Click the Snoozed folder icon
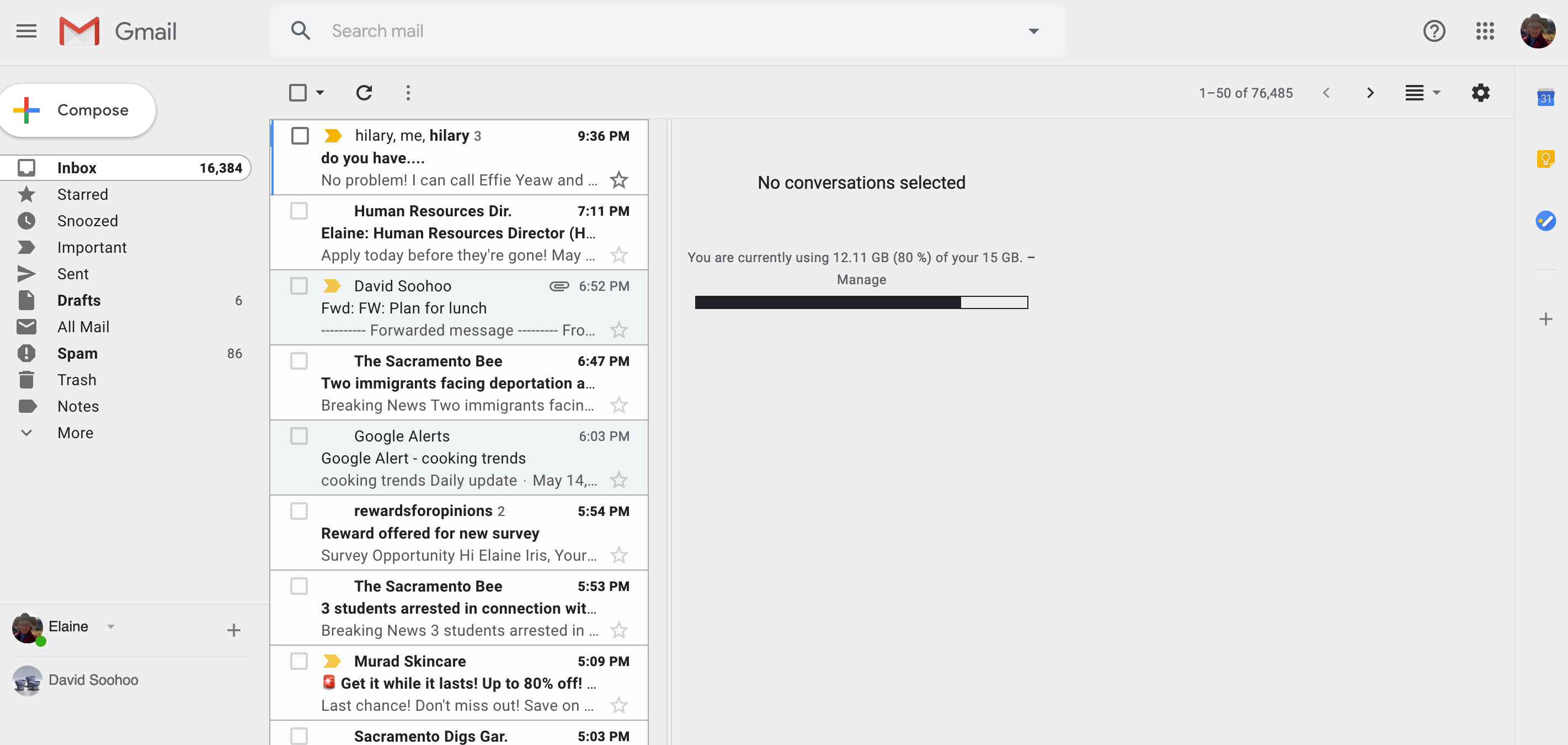 27,220
